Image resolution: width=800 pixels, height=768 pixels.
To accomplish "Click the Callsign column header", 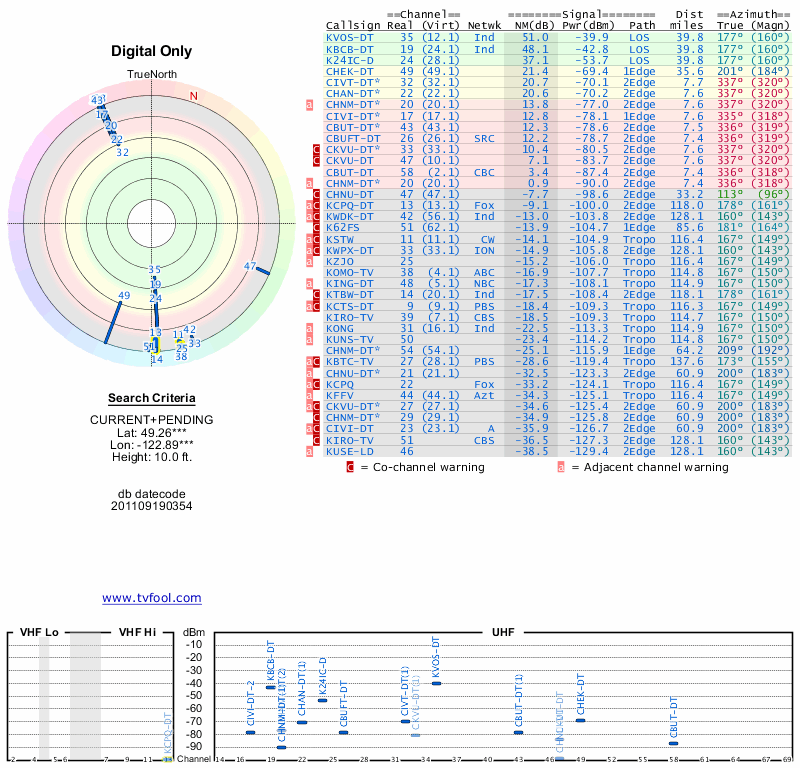I will [x=353, y=26].
